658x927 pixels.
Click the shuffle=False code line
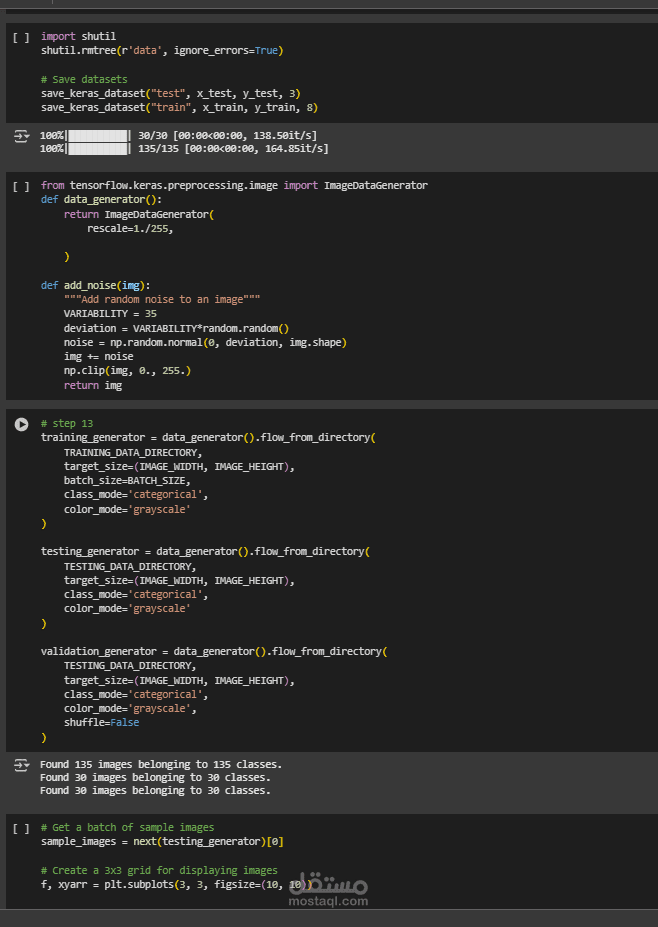click(x=101, y=722)
